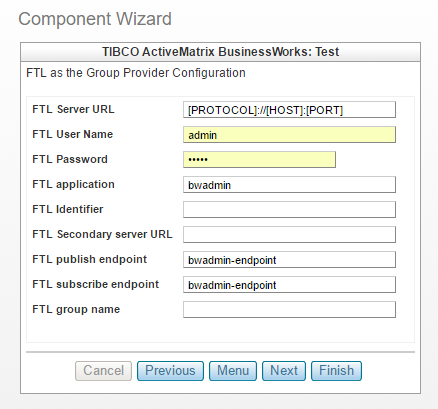Click the FTL application text box
This screenshot has height=409, width=438.
[x=289, y=185]
